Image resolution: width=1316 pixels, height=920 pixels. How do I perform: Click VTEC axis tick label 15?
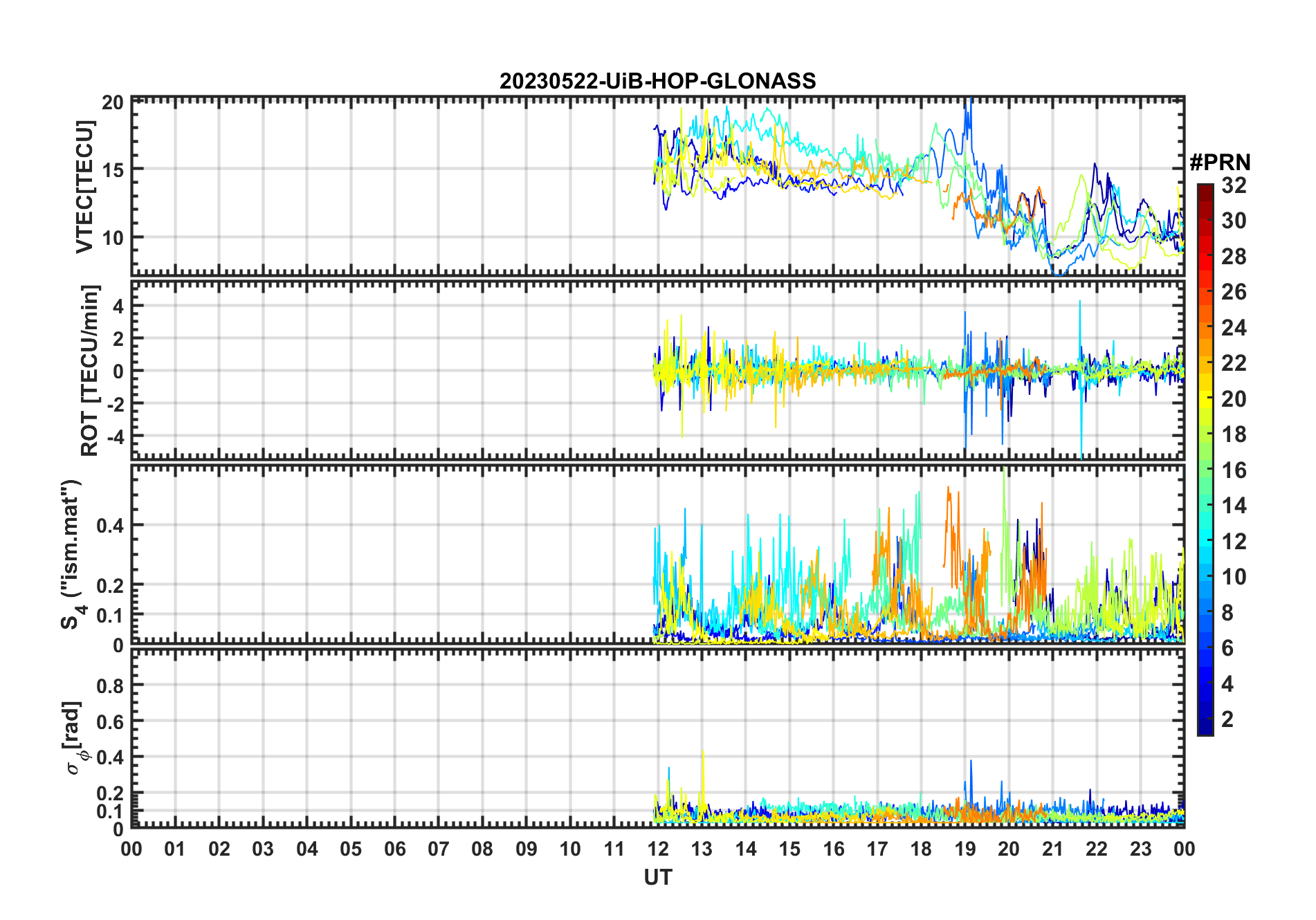(x=113, y=169)
